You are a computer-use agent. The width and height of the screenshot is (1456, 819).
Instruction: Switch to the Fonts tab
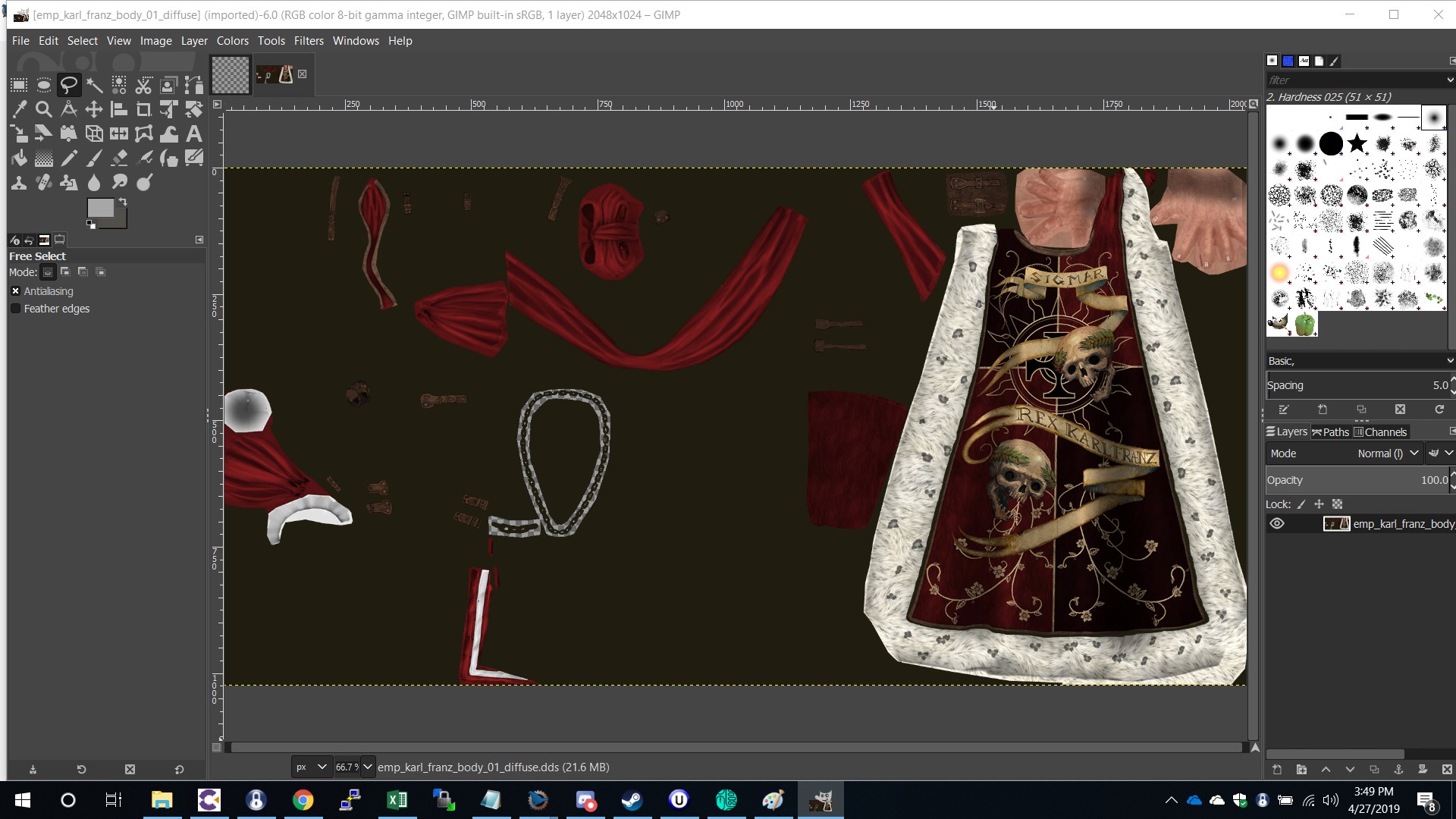click(x=1304, y=61)
